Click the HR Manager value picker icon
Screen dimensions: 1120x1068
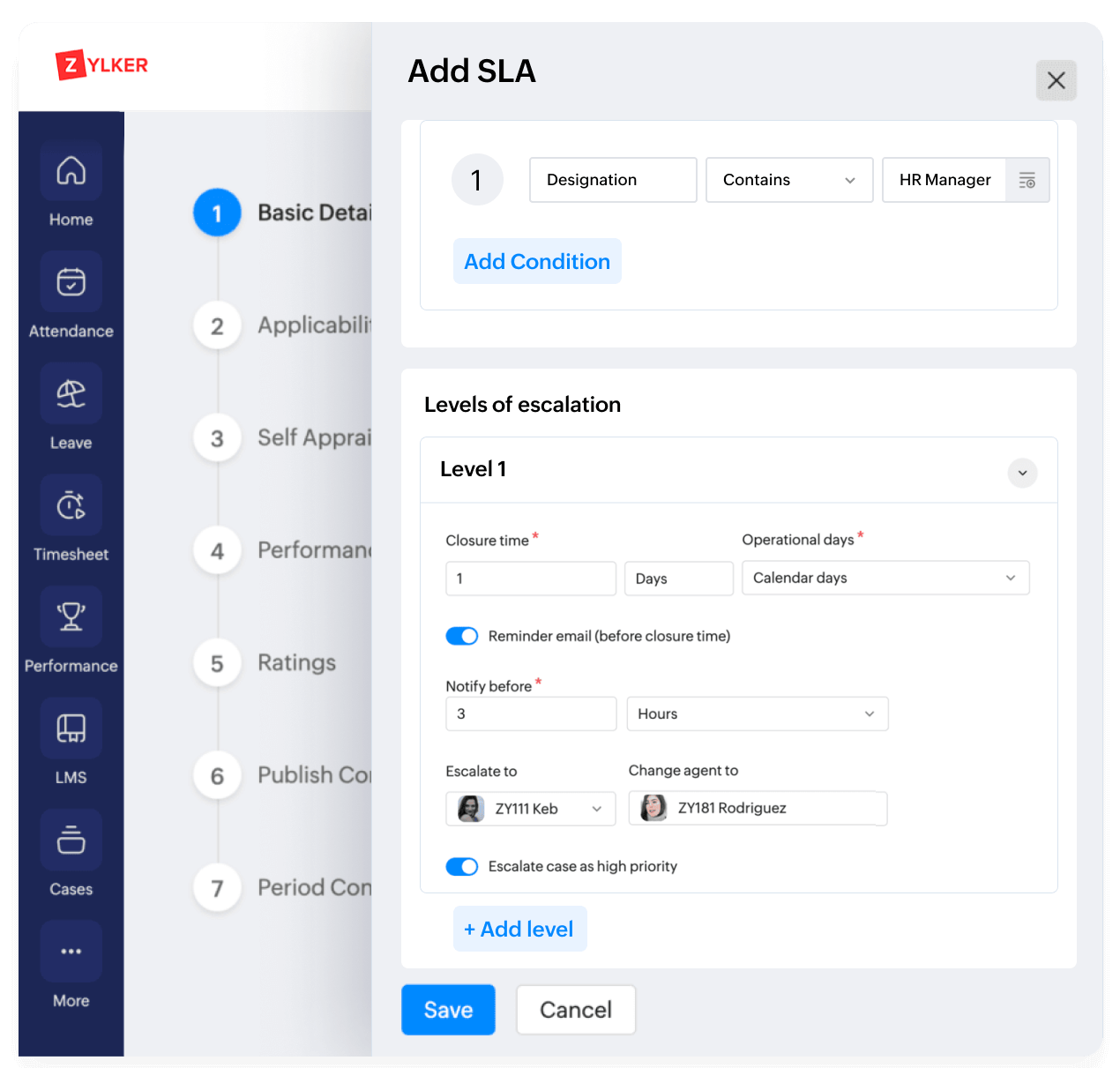(x=1027, y=181)
